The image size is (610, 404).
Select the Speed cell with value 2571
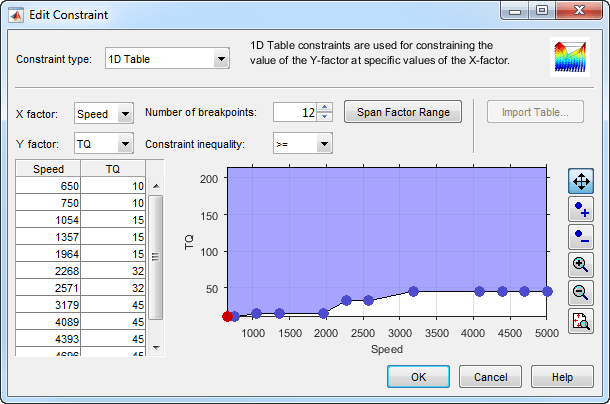point(48,288)
